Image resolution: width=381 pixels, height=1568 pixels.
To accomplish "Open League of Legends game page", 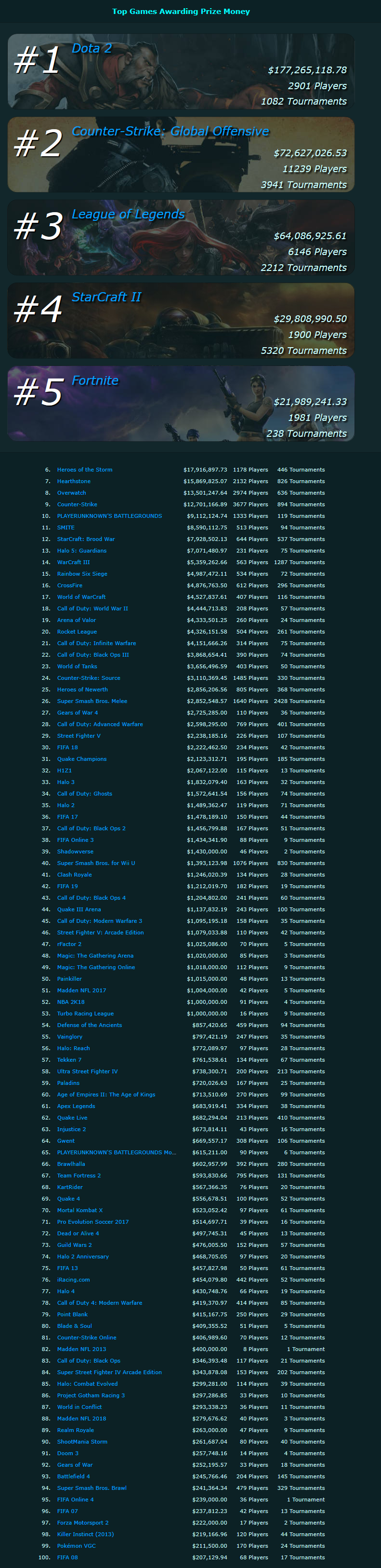I will coord(128,214).
